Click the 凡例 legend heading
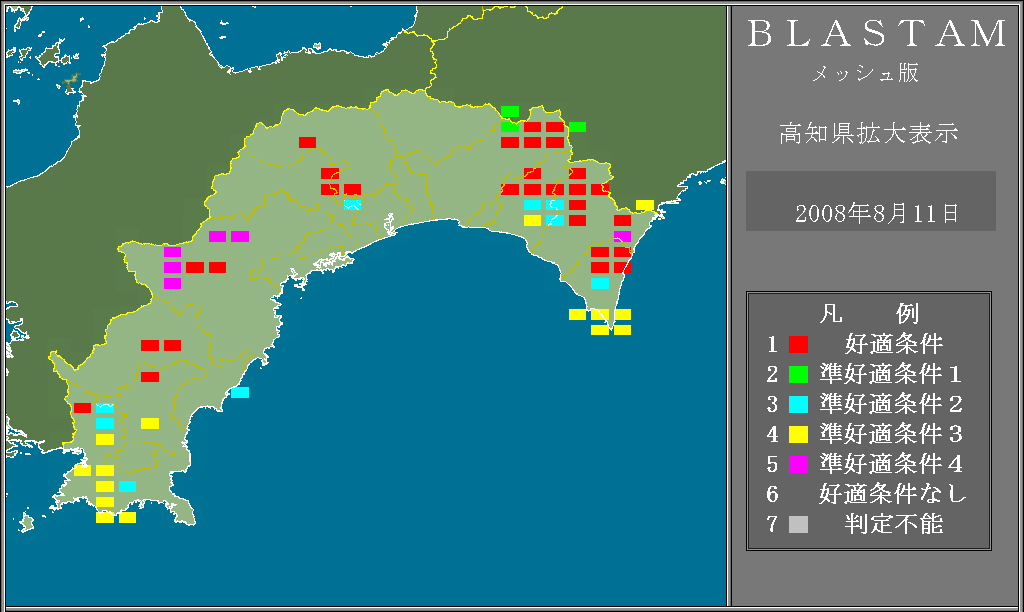 869,314
